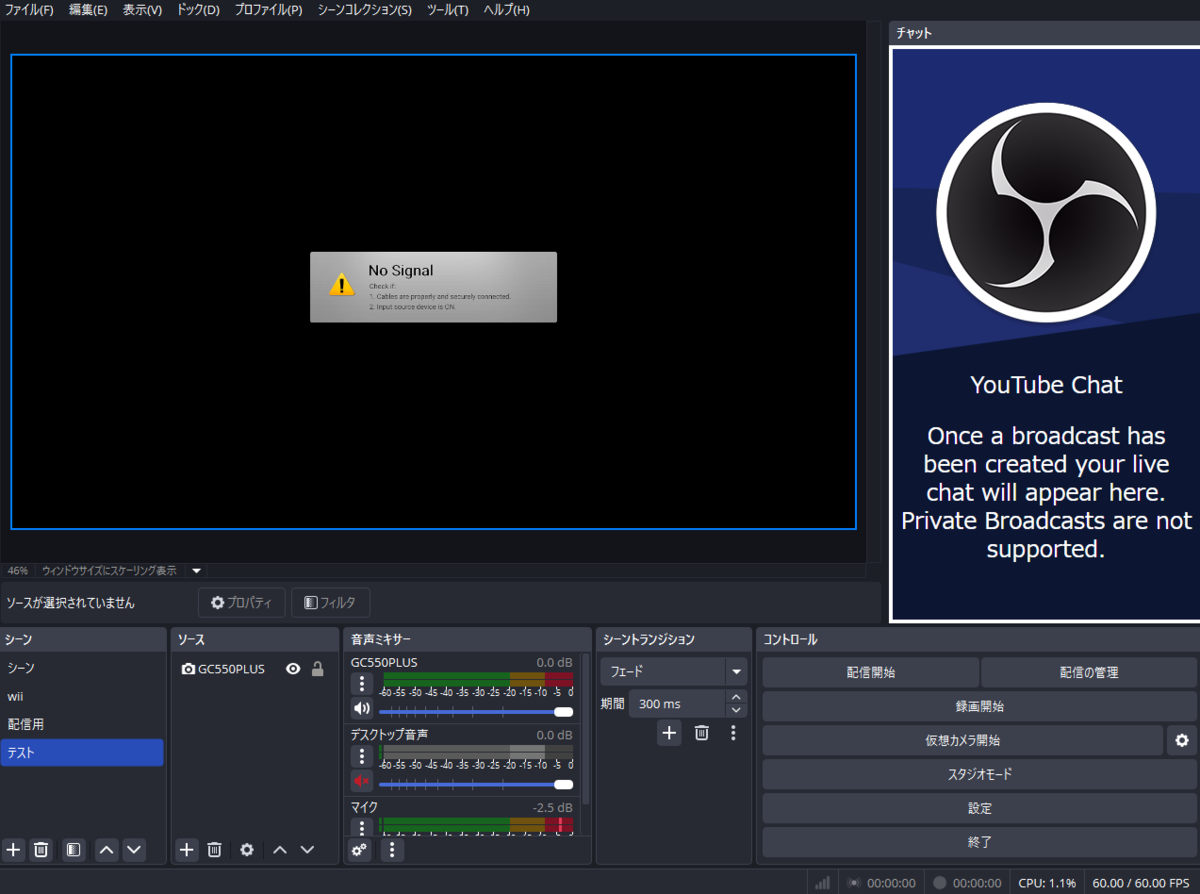Add a configurable scene transition
Screen dimensions: 1200x894
coord(669,733)
